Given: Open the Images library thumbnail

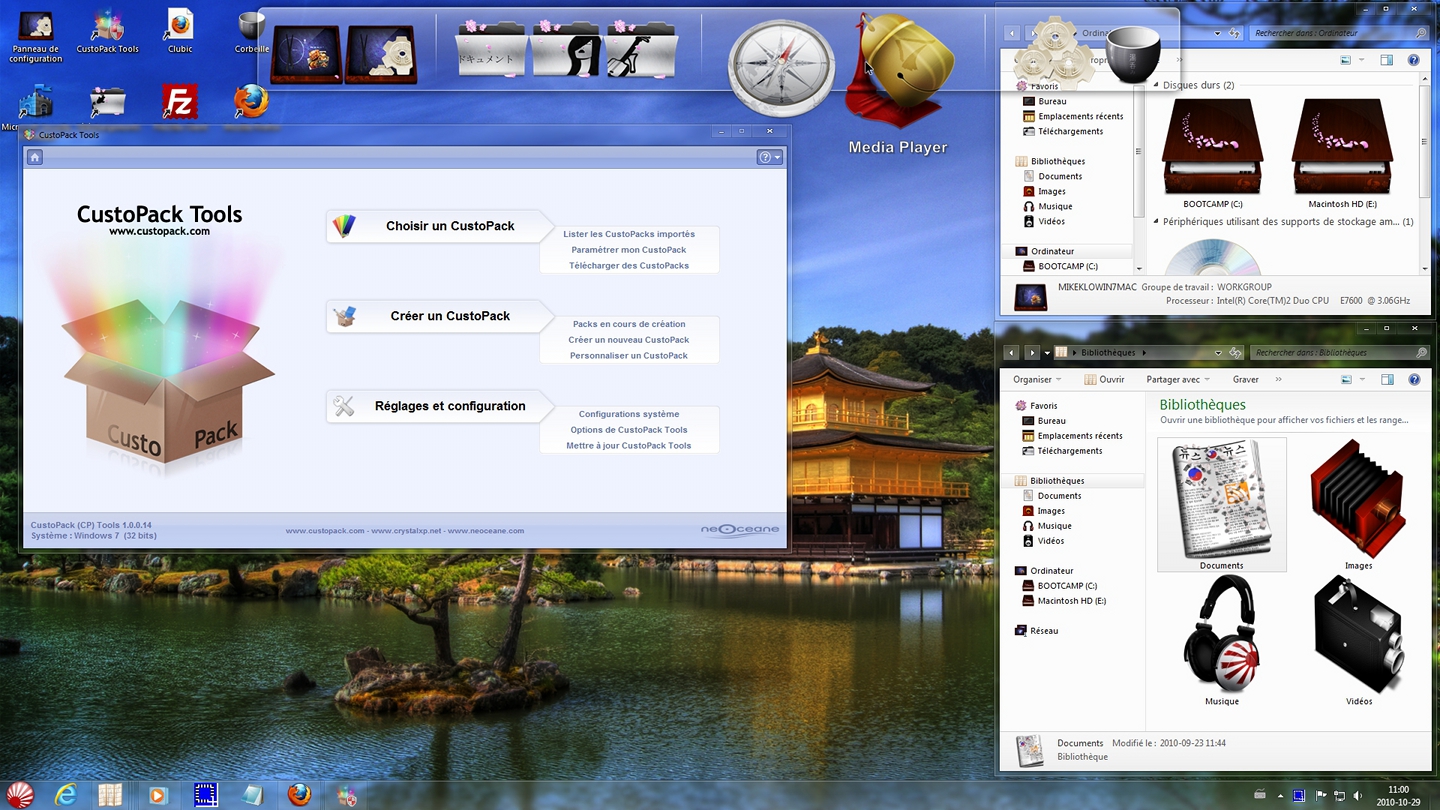Looking at the screenshot, I should point(1358,504).
